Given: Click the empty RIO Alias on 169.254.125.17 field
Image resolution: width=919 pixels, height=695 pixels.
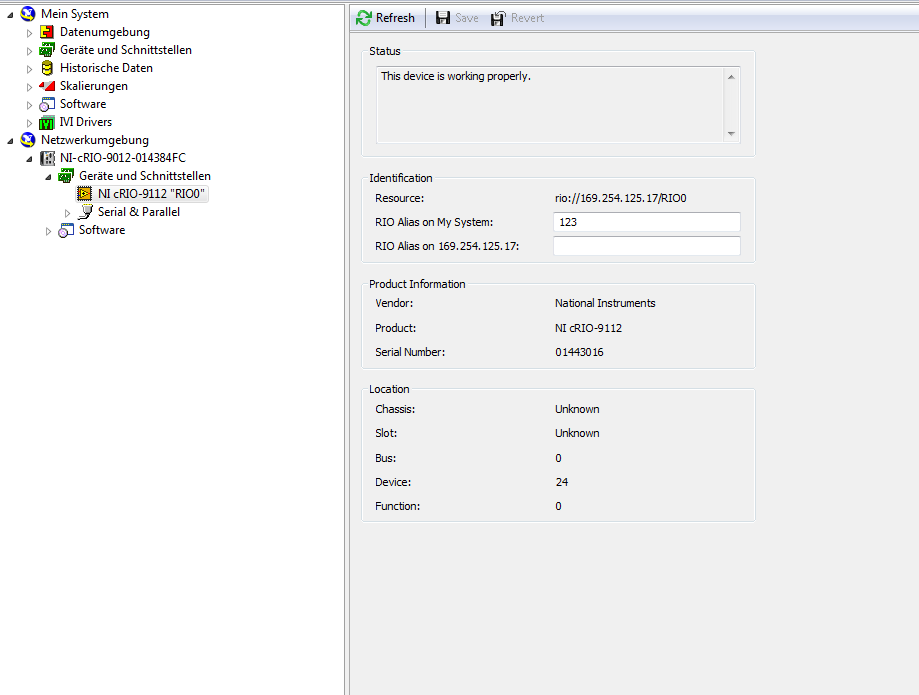Looking at the screenshot, I should pos(646,246).
